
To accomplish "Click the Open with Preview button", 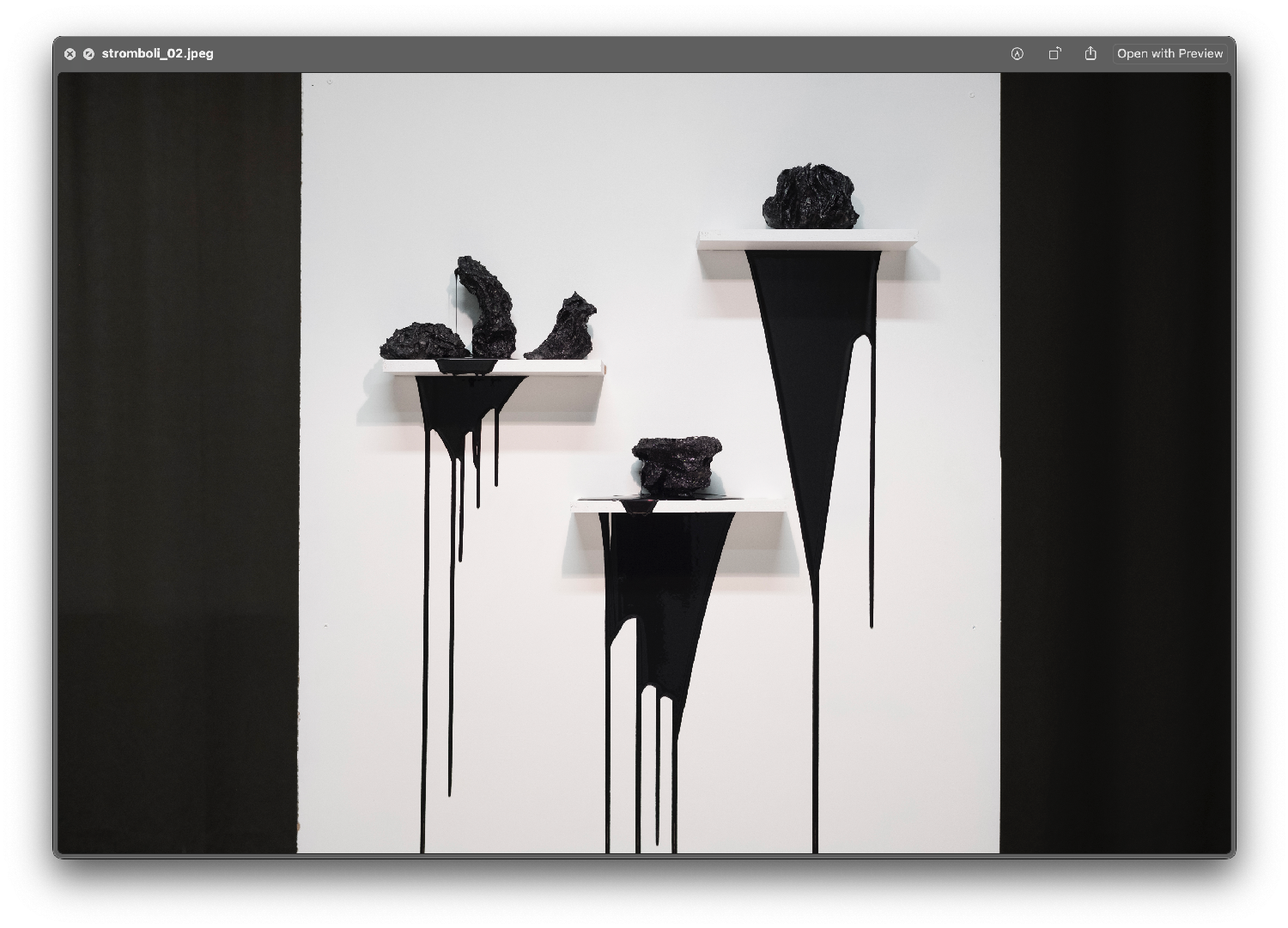I will tap(1170, 53).
